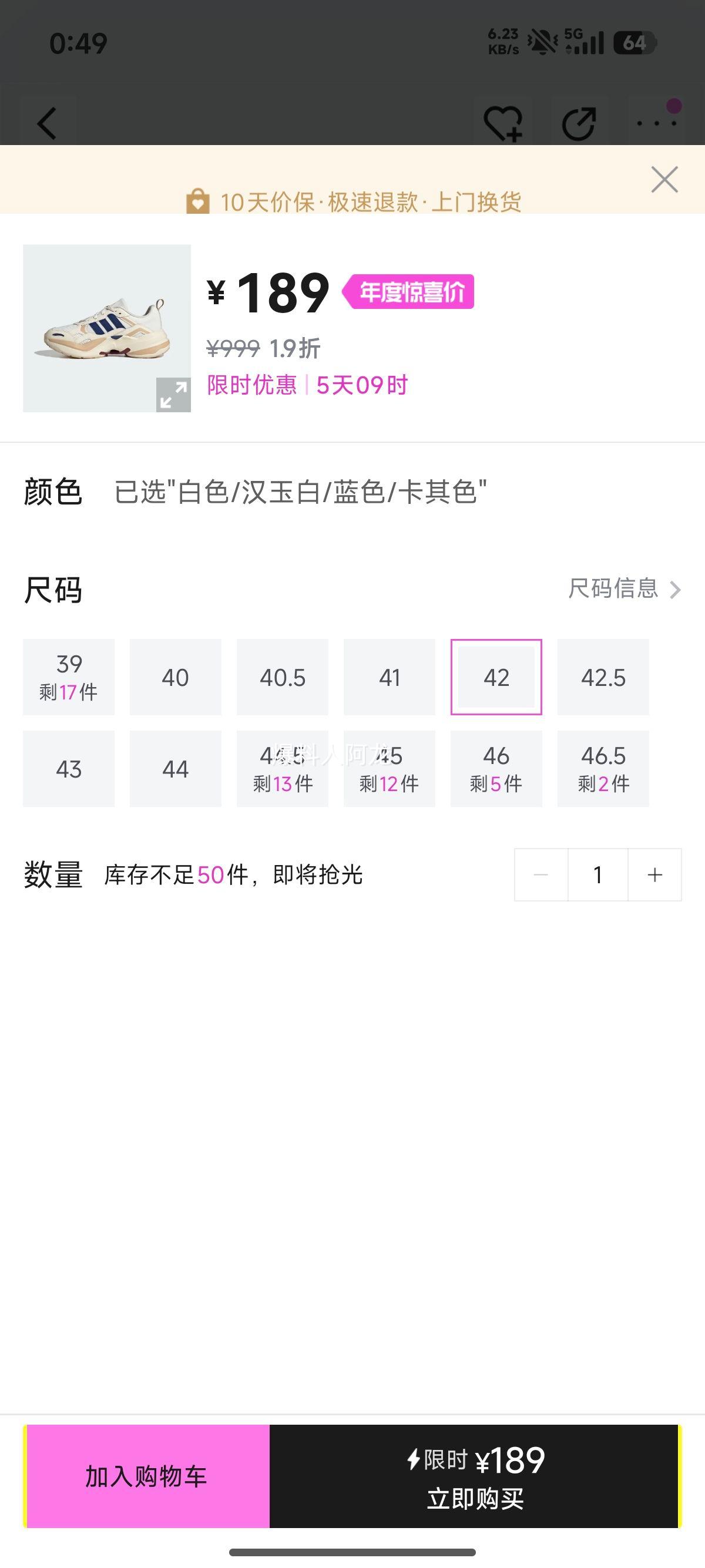Select size 44

[175, 769]
